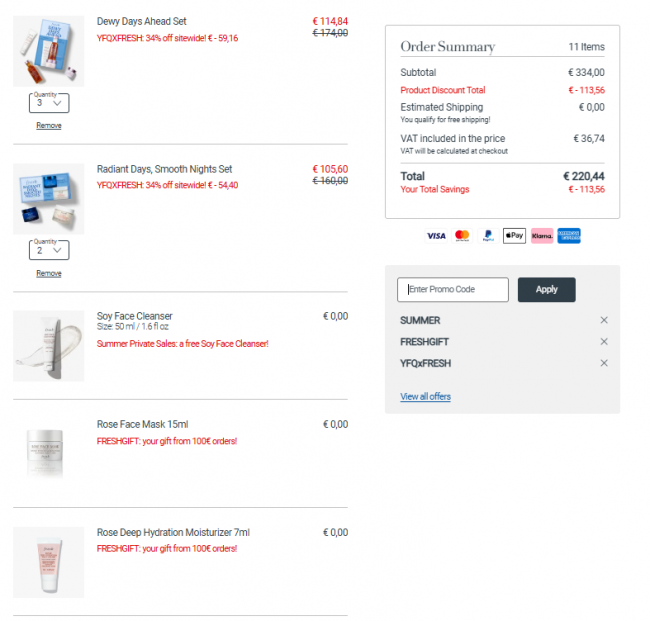Click the PayPal payment icon
The image size is (650, 621).
click(x=488, y=236)
